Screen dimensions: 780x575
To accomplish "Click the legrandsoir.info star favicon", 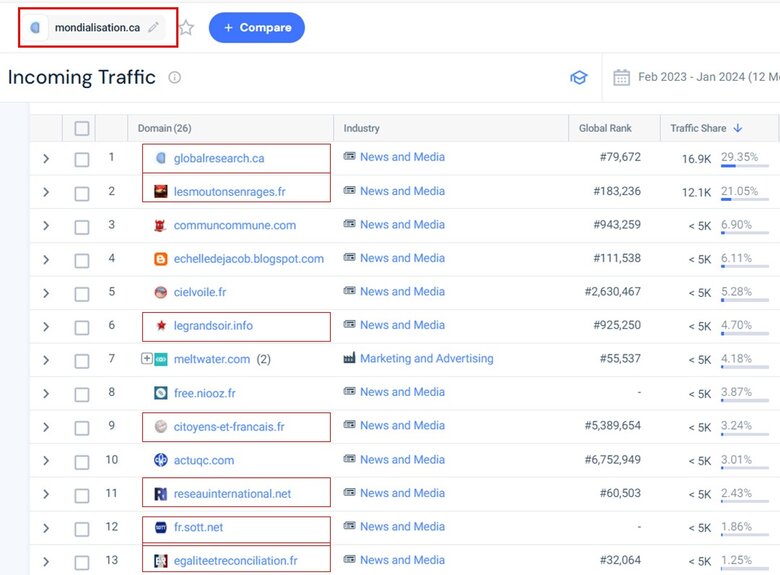I will 161,325.
